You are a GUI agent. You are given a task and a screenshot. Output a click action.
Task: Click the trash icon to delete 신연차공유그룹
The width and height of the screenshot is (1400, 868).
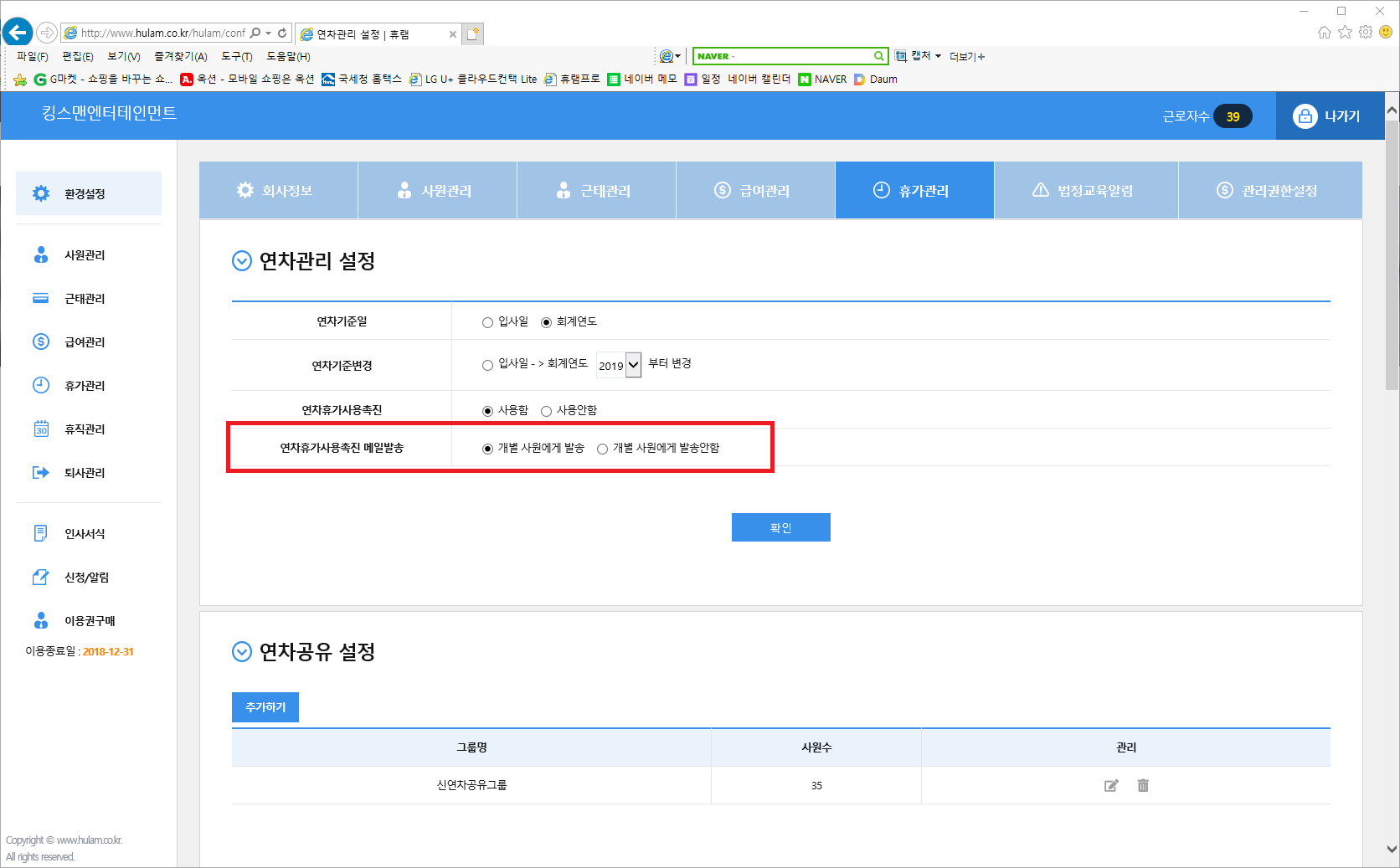(1143, 785)
